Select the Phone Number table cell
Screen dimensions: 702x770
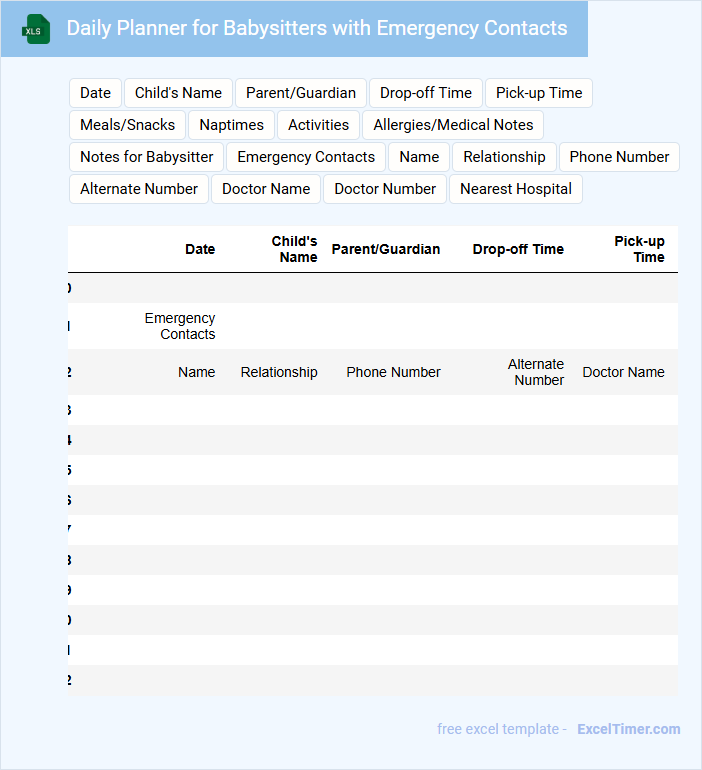[393, 372]
